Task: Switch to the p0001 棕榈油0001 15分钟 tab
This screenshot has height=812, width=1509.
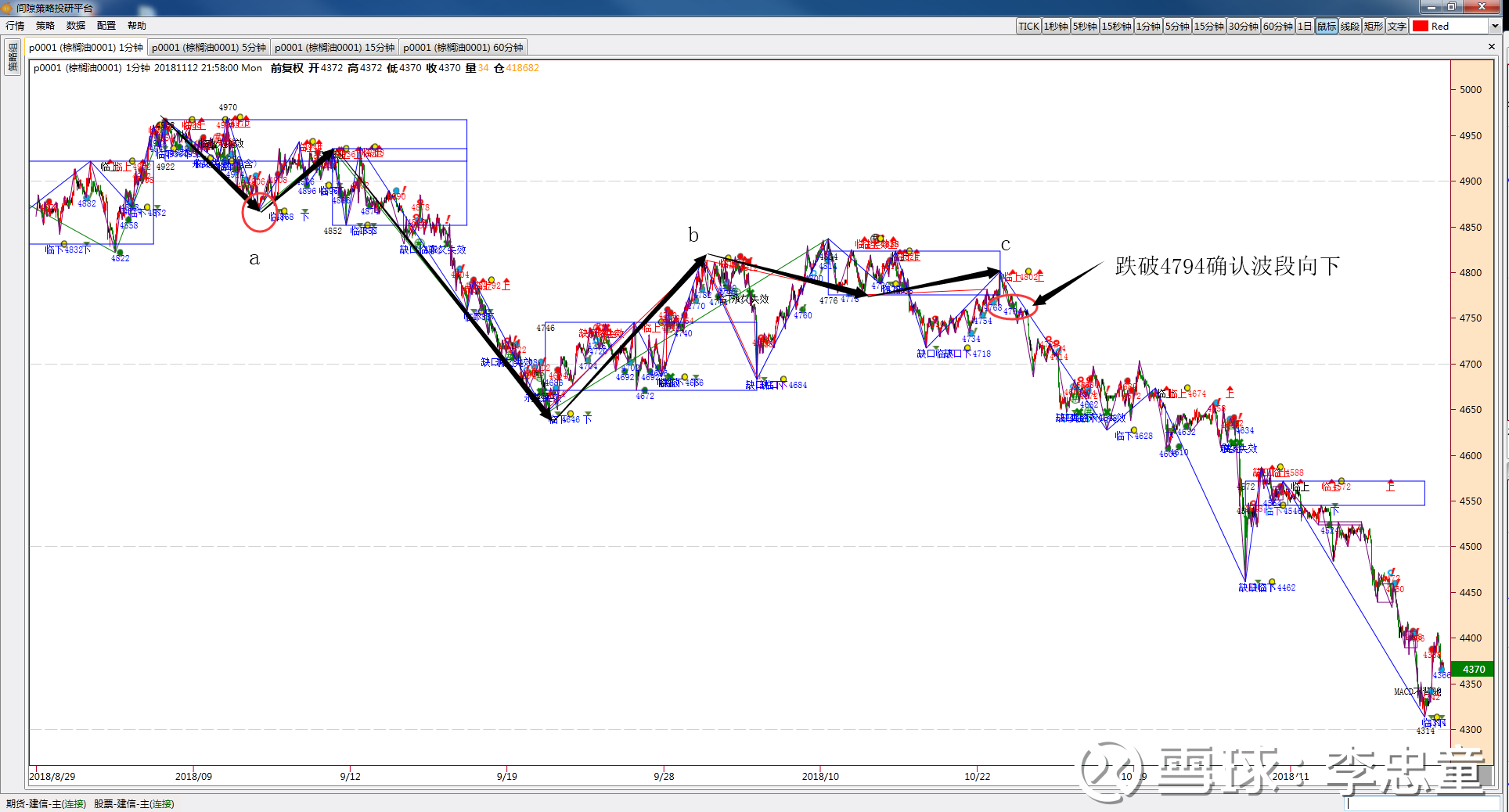Action: click(335, 48)
